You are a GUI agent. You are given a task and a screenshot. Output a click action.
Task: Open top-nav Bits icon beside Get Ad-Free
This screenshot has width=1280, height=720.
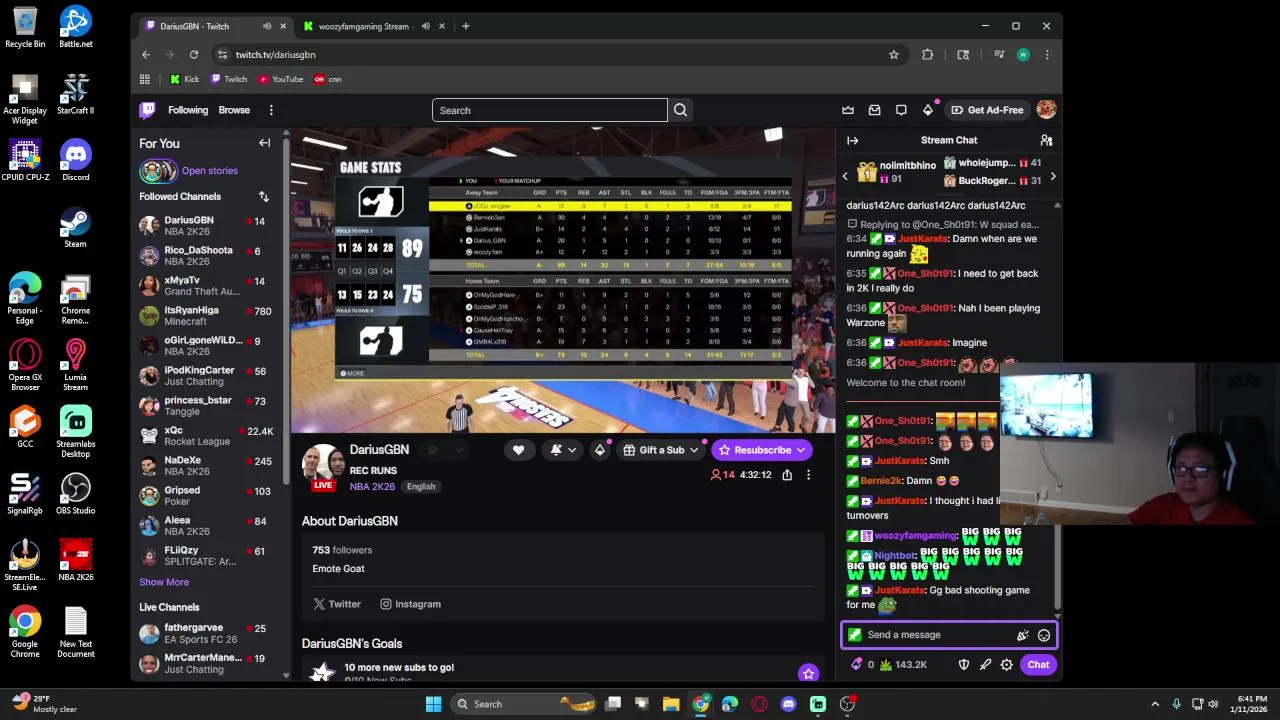point(928,110)
